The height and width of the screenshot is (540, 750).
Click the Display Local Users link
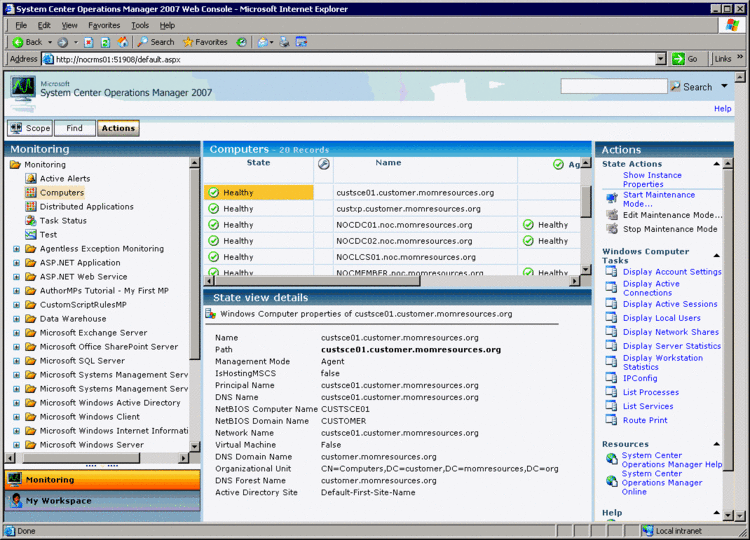click(x=662, y=318)
